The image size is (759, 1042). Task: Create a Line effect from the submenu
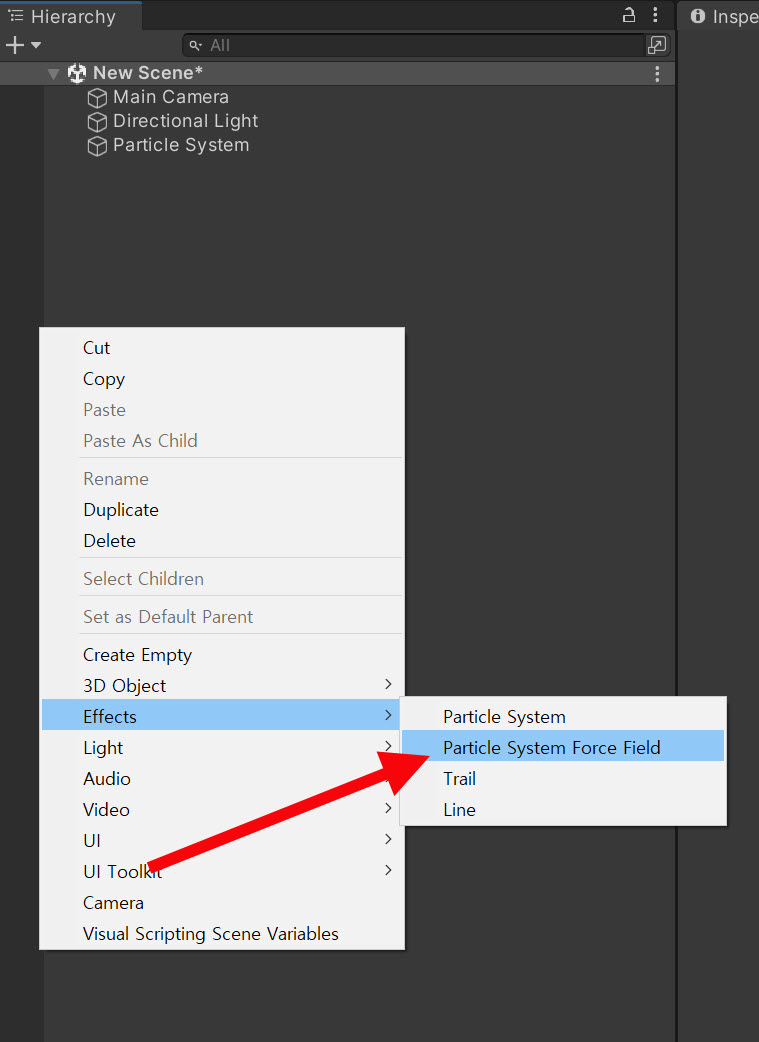(x=563, y=809)
